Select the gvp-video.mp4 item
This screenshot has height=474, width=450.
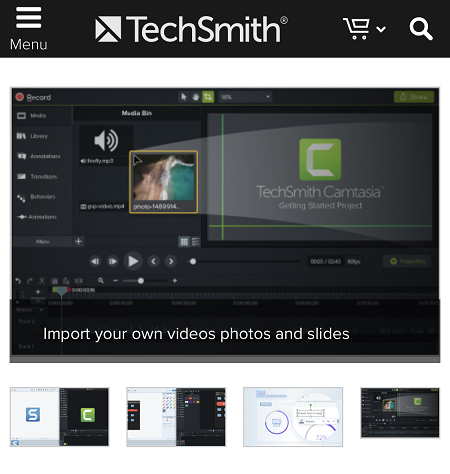pyautogui.click(x=103, y=207)
